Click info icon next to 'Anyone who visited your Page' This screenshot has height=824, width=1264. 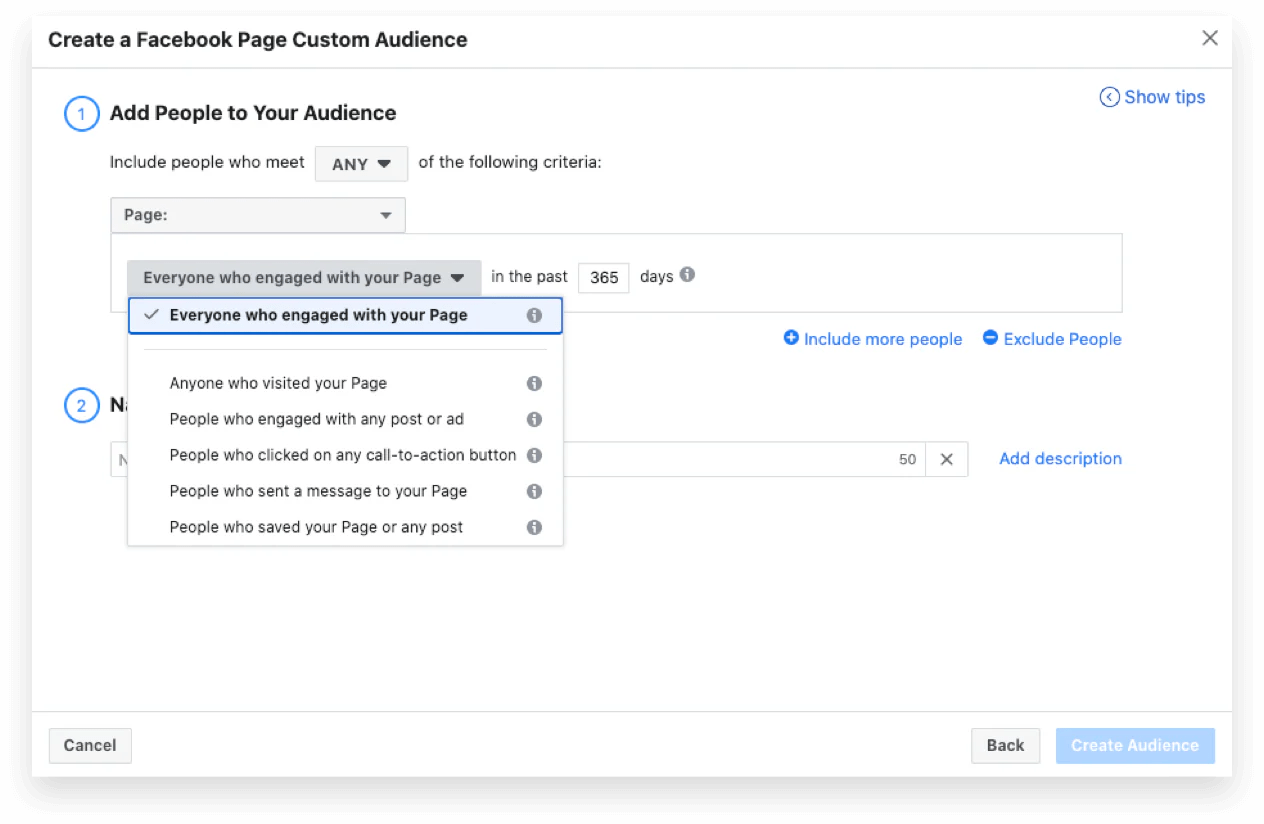[534, 383]
